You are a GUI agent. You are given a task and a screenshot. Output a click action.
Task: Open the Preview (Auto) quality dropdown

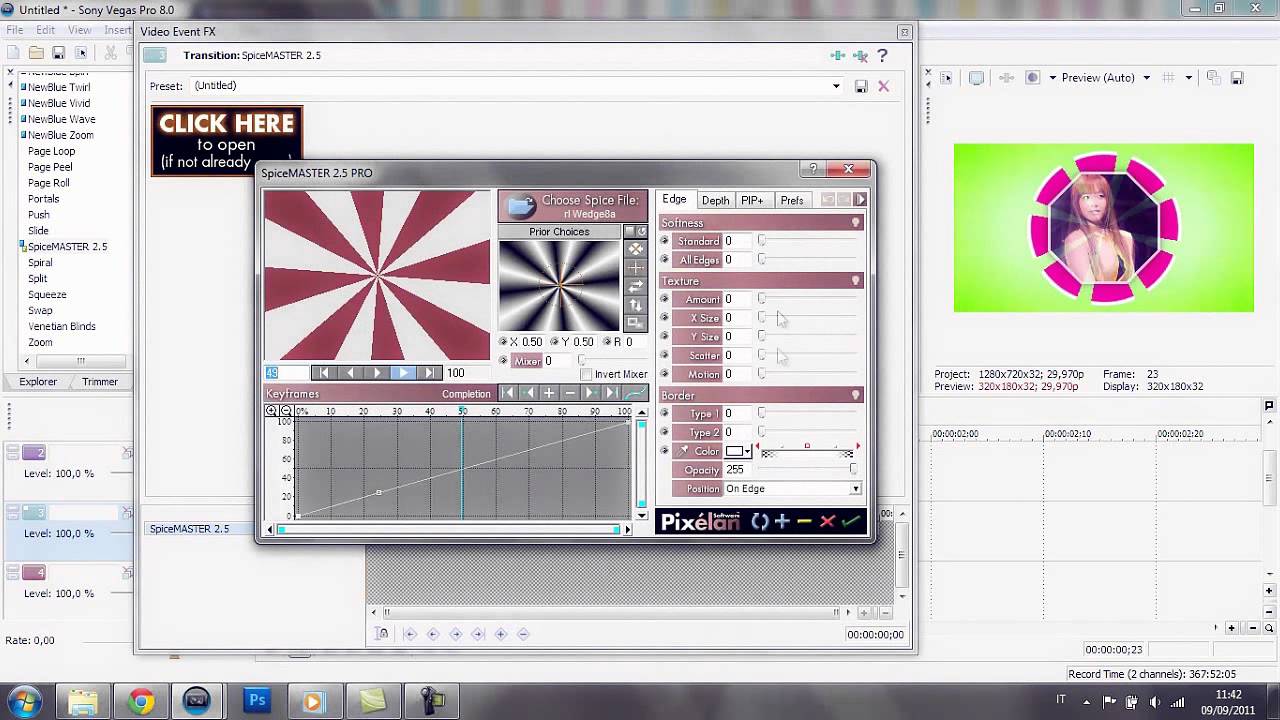pyautogui.click(x=1146, y=78)
